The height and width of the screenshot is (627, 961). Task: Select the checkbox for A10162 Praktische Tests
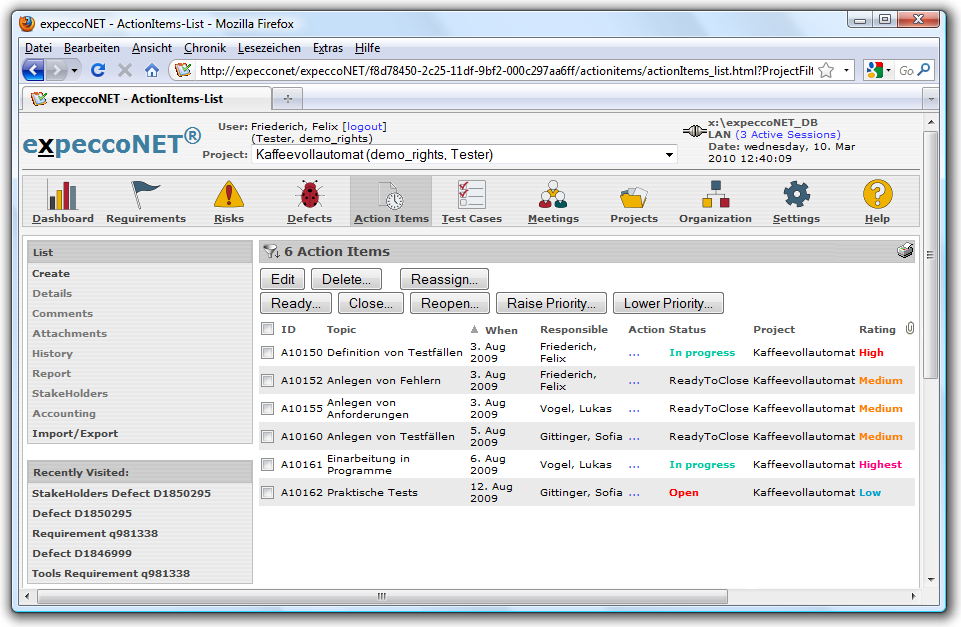(267, 493)
